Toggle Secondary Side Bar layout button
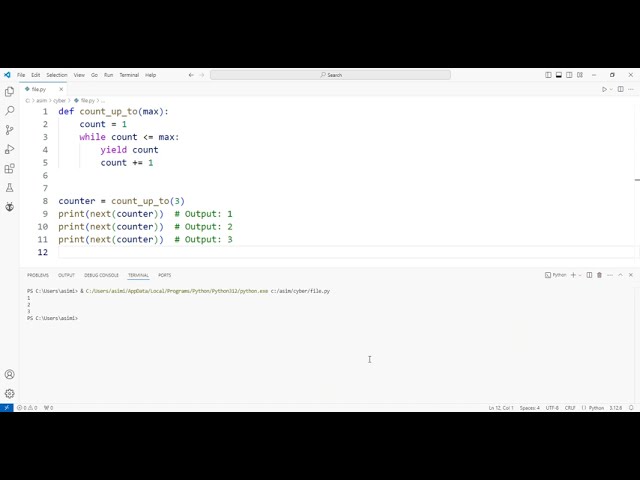Screen dimensions: 640x480 [x=569, y=75]
